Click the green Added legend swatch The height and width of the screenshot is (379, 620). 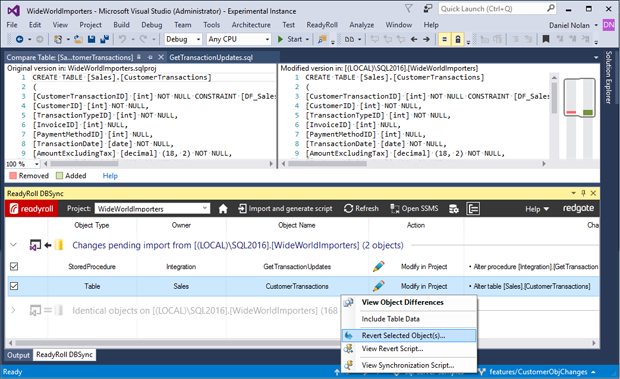[x=59, y=176]
